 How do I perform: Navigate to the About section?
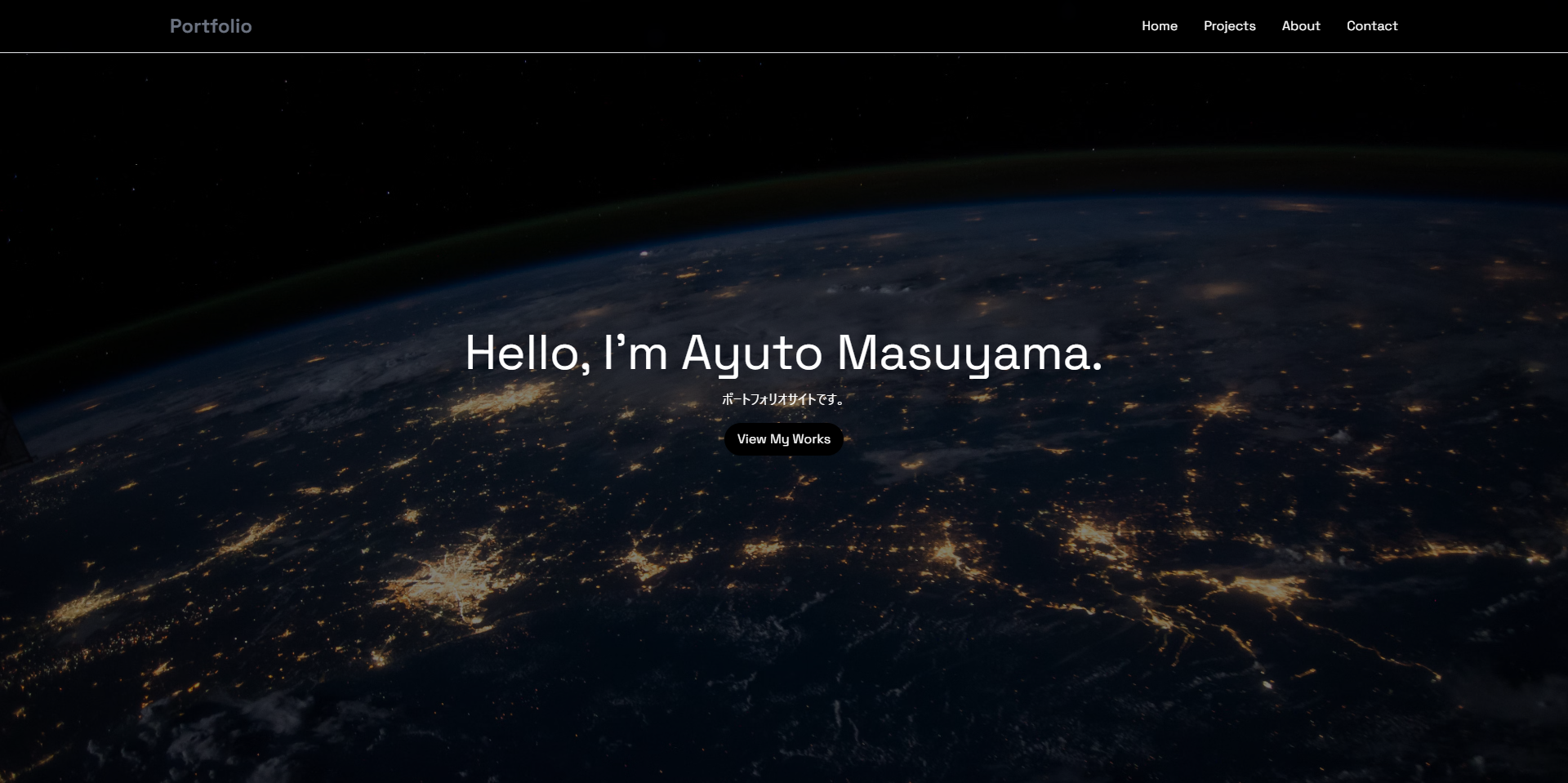pos(1300,26)
